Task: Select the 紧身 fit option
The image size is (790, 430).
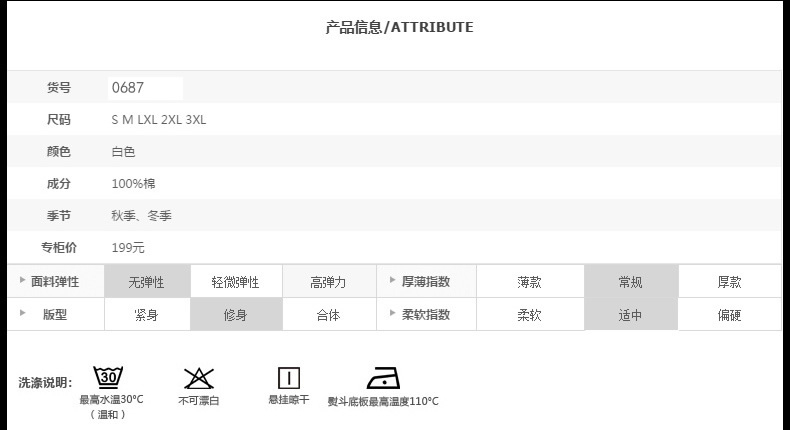Action: click(147, 315)
